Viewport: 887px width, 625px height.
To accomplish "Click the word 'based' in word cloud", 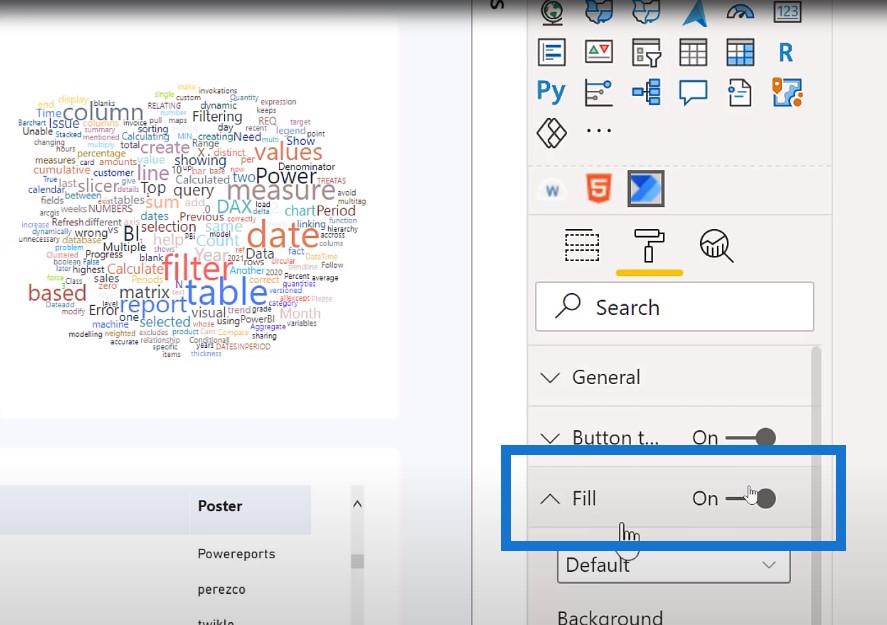I will (57, 293).
